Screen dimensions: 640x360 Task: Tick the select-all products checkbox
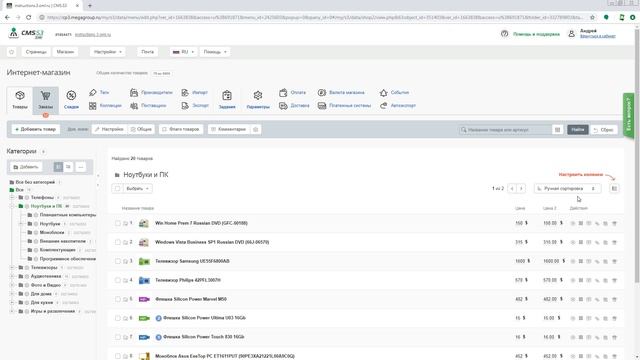[x=118, y=189]
